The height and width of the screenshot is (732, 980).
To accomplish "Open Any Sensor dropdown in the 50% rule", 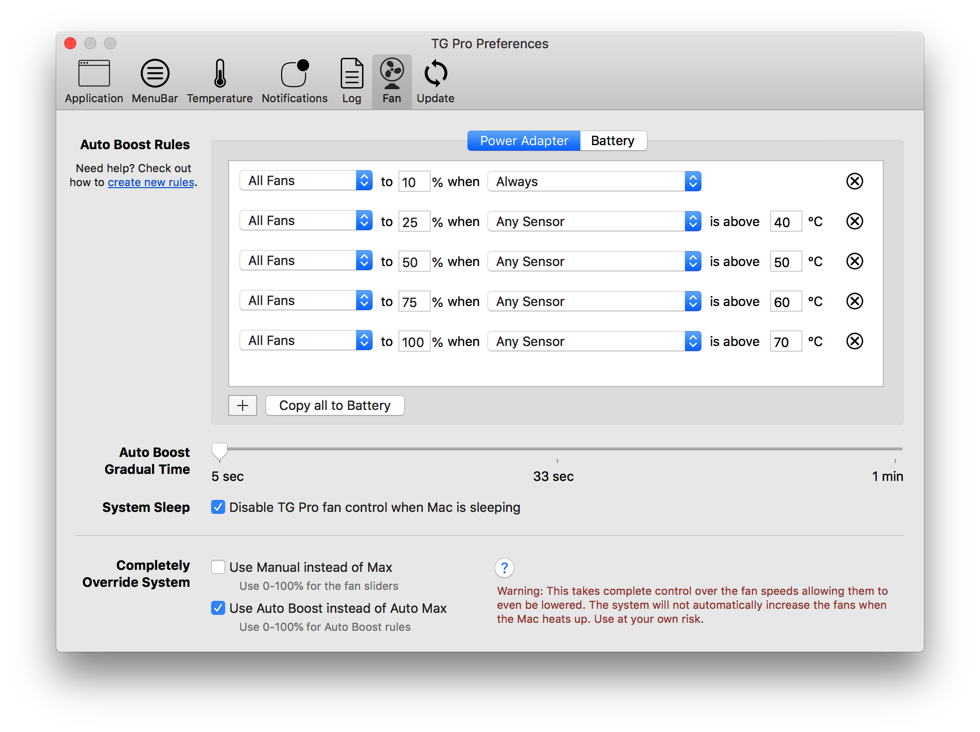I will pyautogui.click(x=594, y=261).
